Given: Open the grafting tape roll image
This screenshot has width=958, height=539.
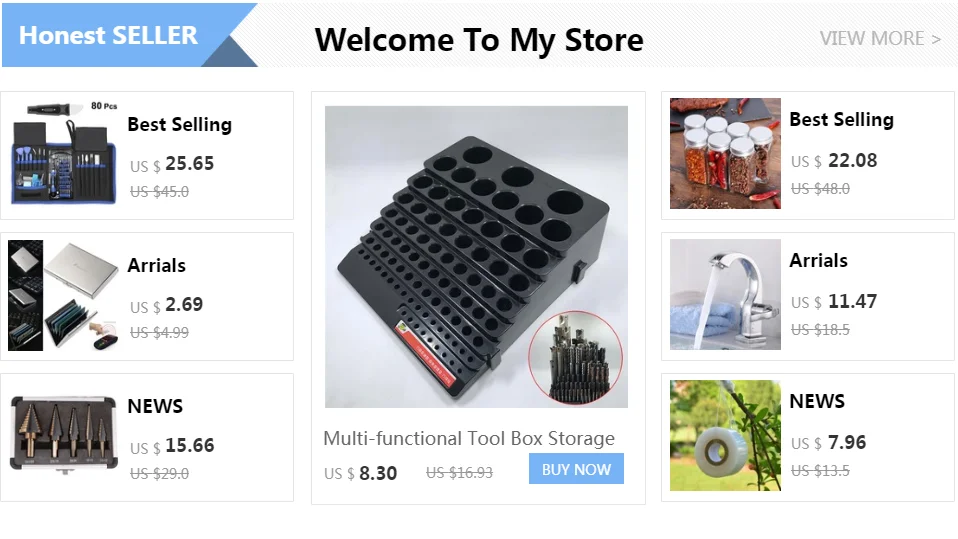Looking at the screenshot, I should point(725,436).
